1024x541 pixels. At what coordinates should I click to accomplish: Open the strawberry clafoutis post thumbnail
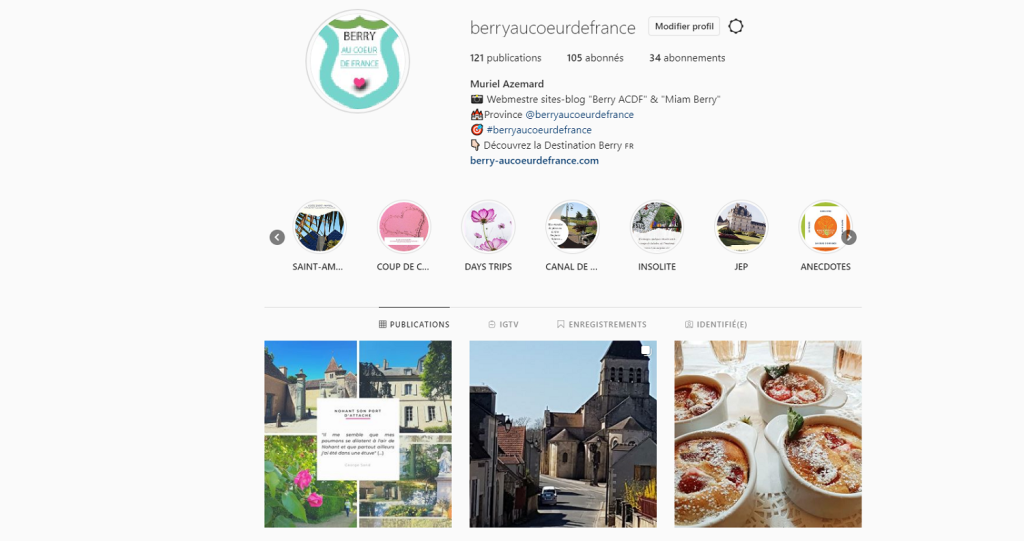click(768, 434)
